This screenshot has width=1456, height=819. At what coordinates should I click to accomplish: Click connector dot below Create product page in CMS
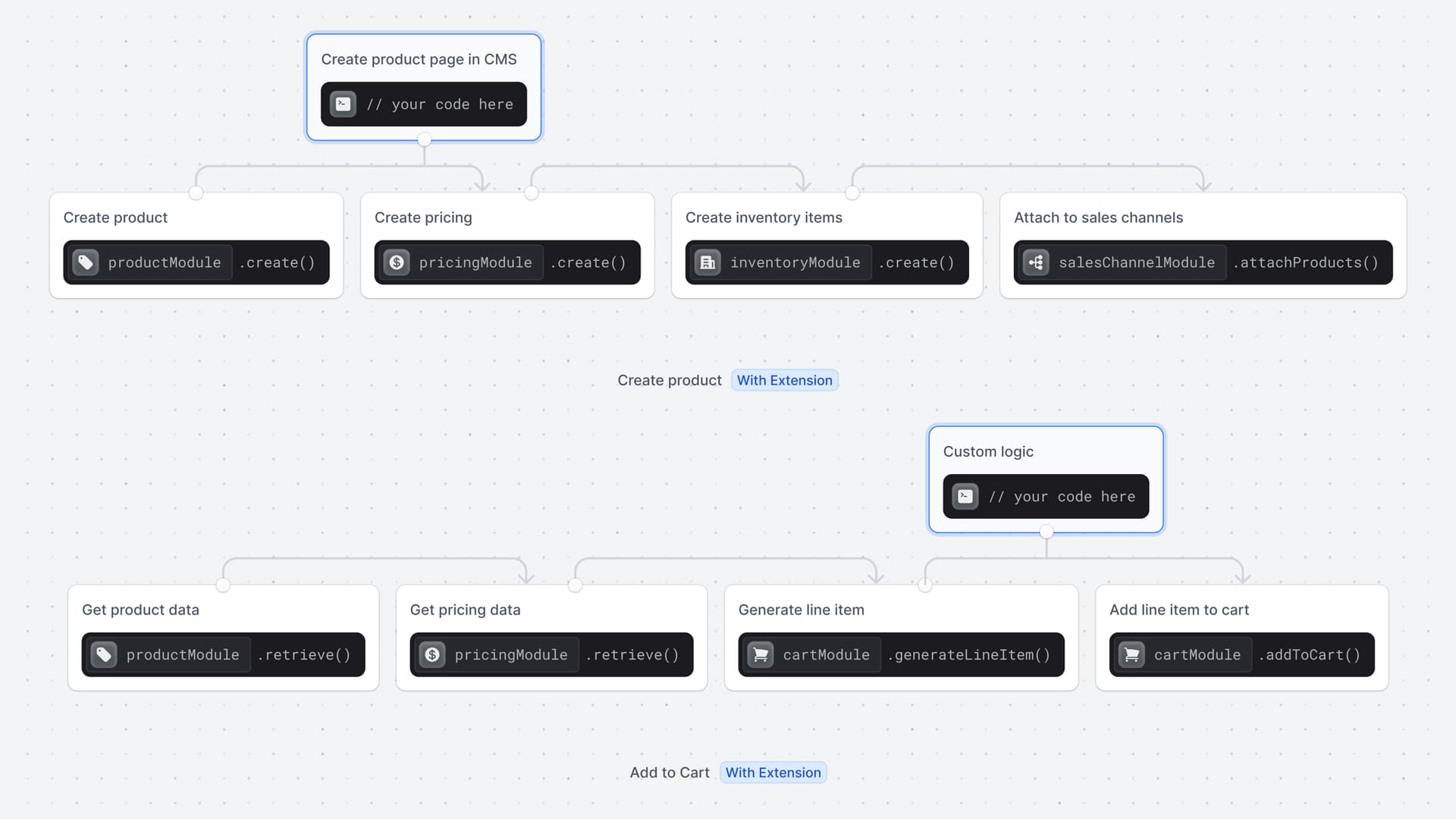click(425, 140)
